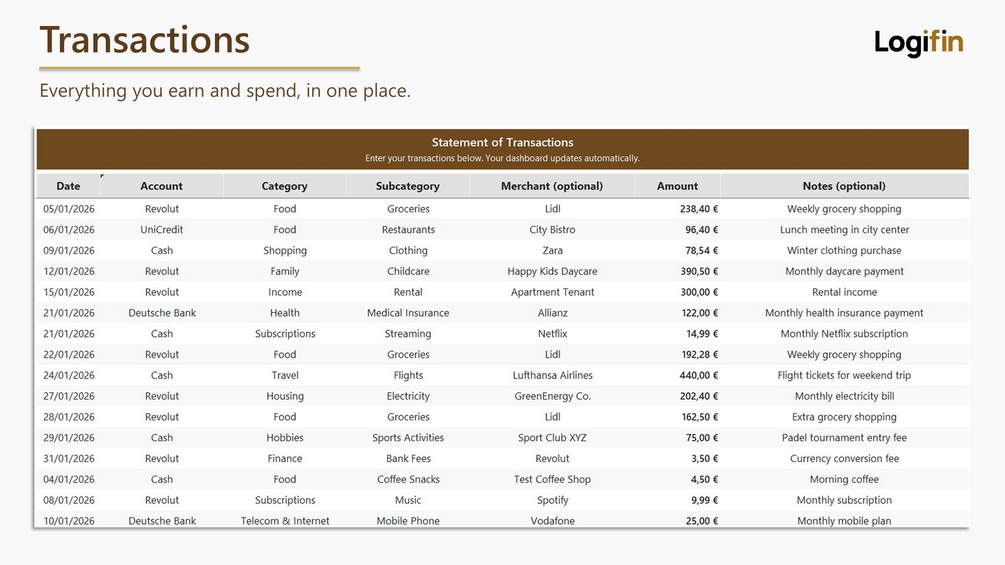
Task: Select the City Bistro merchant cell
Action: (552, 229)
